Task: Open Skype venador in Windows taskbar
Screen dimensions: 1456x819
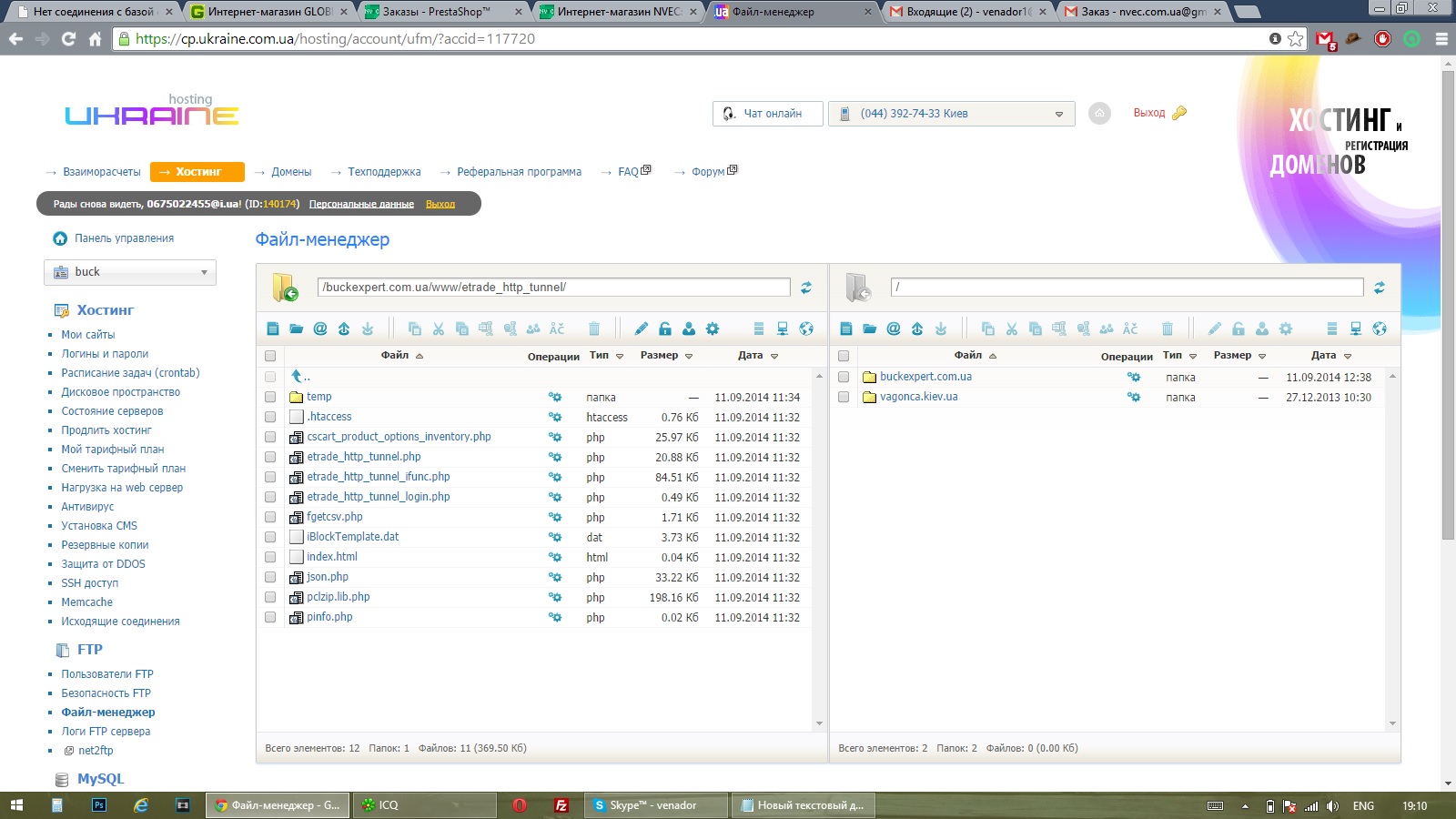Action: pos(655,805)
